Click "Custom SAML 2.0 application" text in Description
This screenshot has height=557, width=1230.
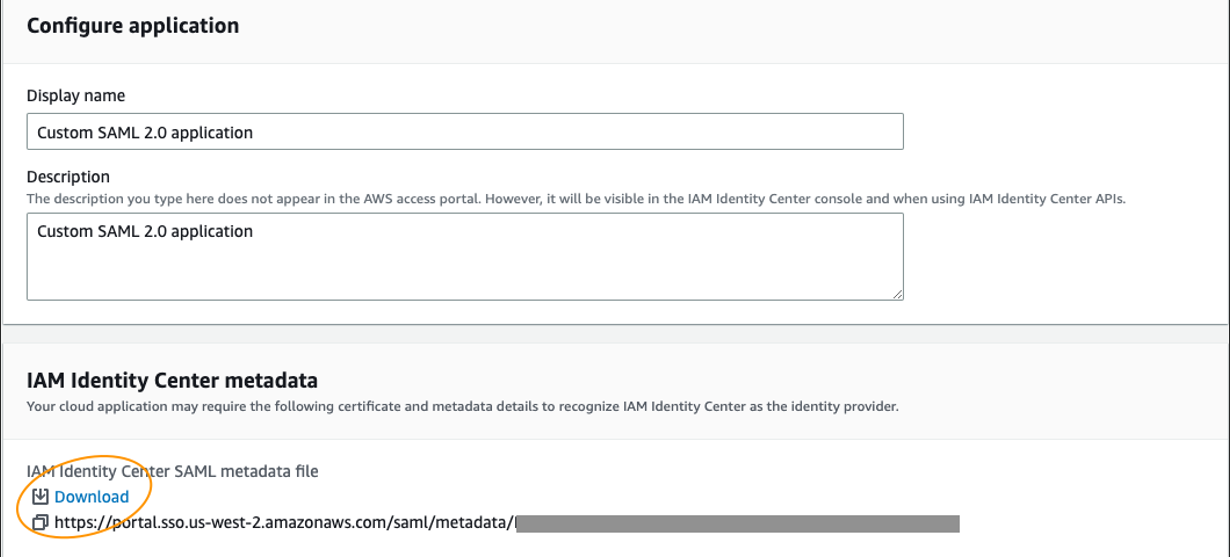tap(145, 232)
